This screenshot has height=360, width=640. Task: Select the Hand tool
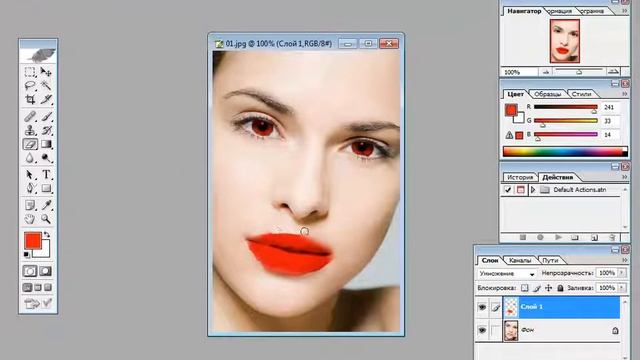point(30,219)
